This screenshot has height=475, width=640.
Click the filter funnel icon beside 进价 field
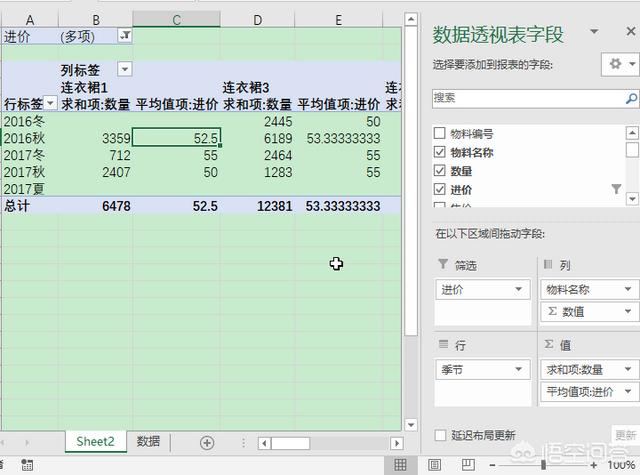[616, 189]
